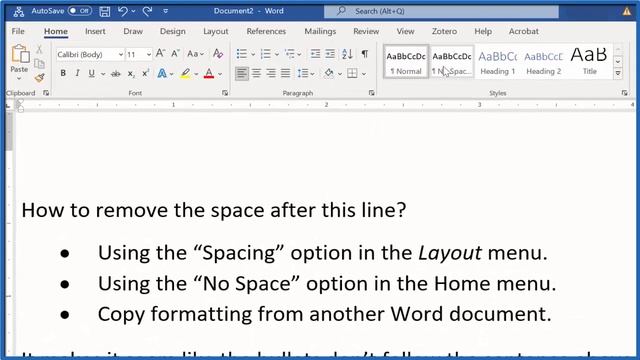Open the Zotero tab

[444, 31]
